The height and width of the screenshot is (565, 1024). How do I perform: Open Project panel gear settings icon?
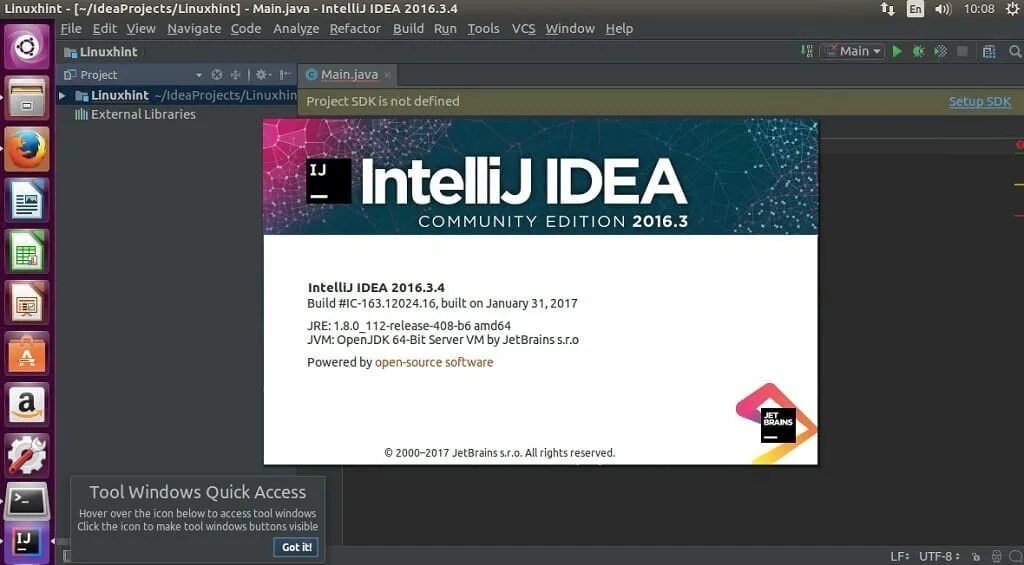(x=261, y=74)
